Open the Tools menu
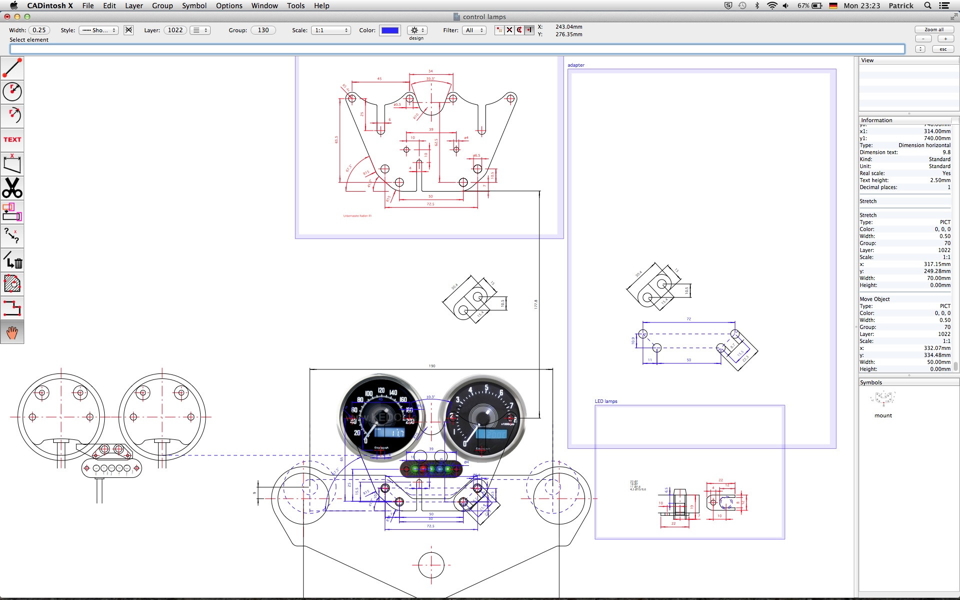The width and height of the screenshot is (960, 600). point(296,6)
